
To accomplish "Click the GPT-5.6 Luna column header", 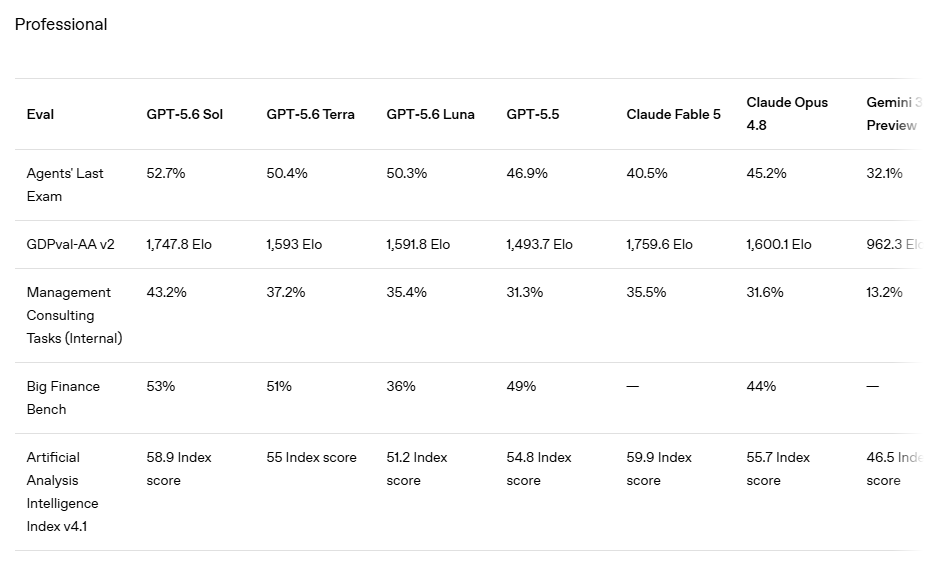I will 430,114.
